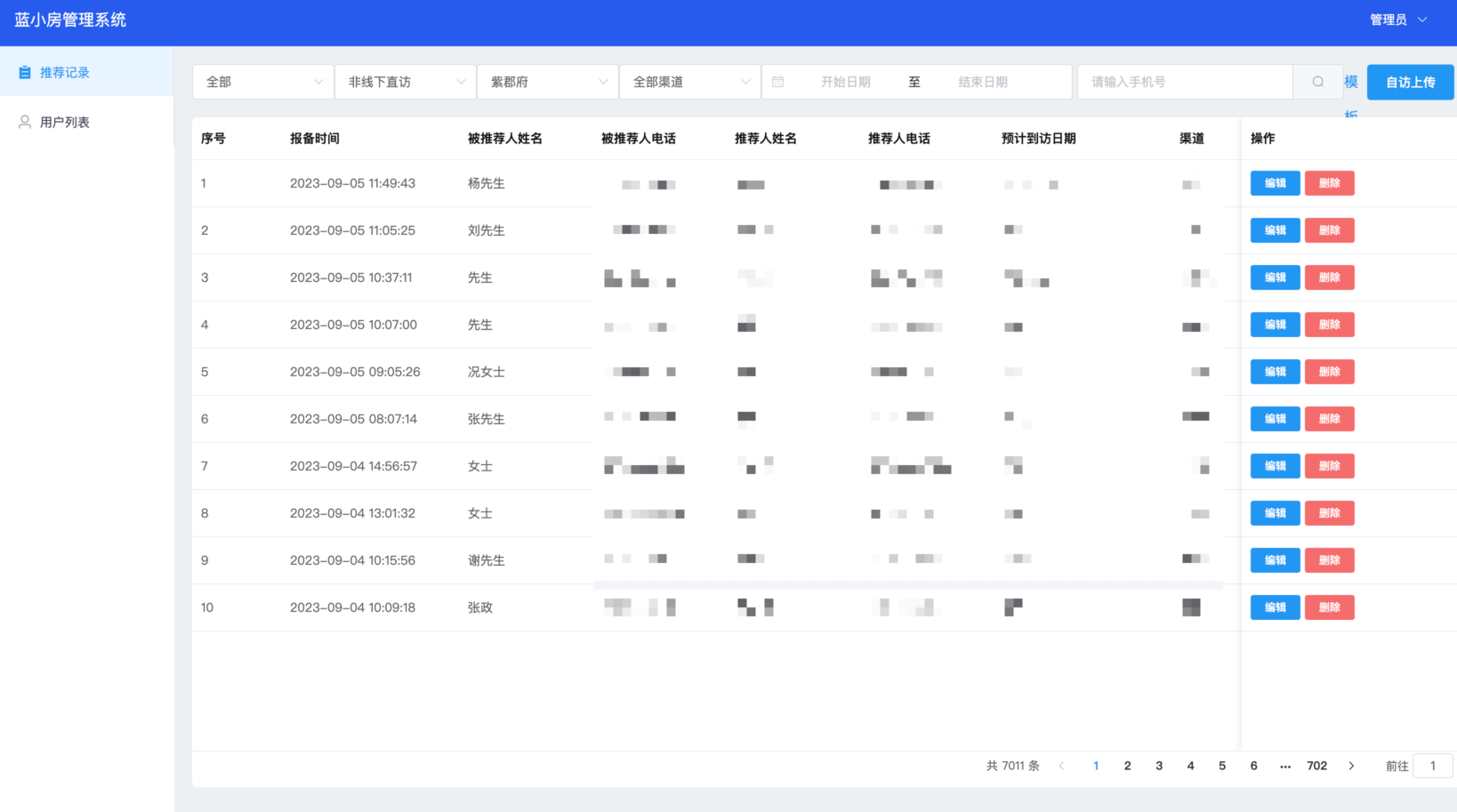
Task: Open the 非线下直访 dropdown
Action: [x=406, y=82]
